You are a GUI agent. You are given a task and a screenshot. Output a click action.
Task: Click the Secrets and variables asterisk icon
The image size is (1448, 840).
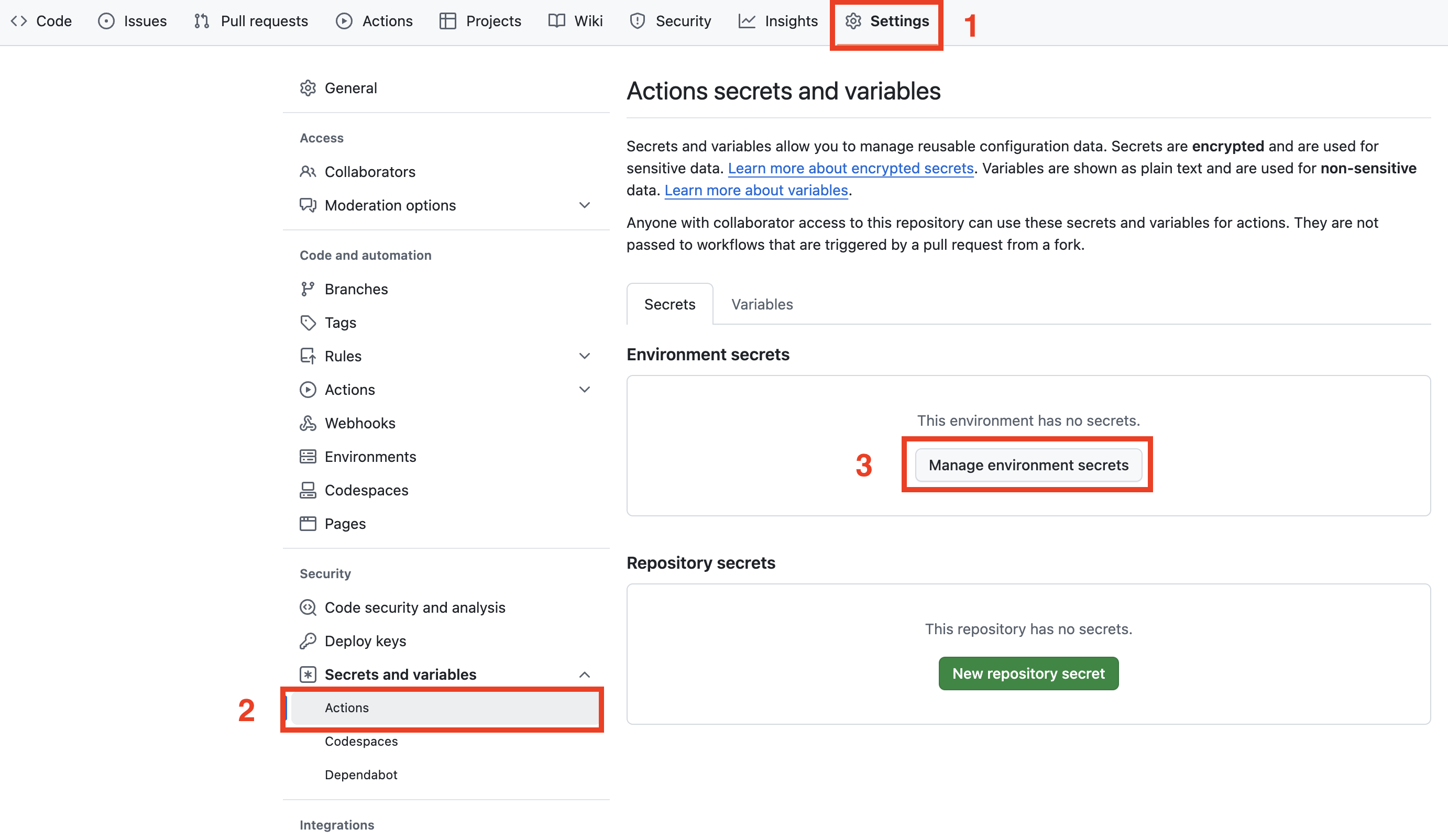[x=308, y=674]
